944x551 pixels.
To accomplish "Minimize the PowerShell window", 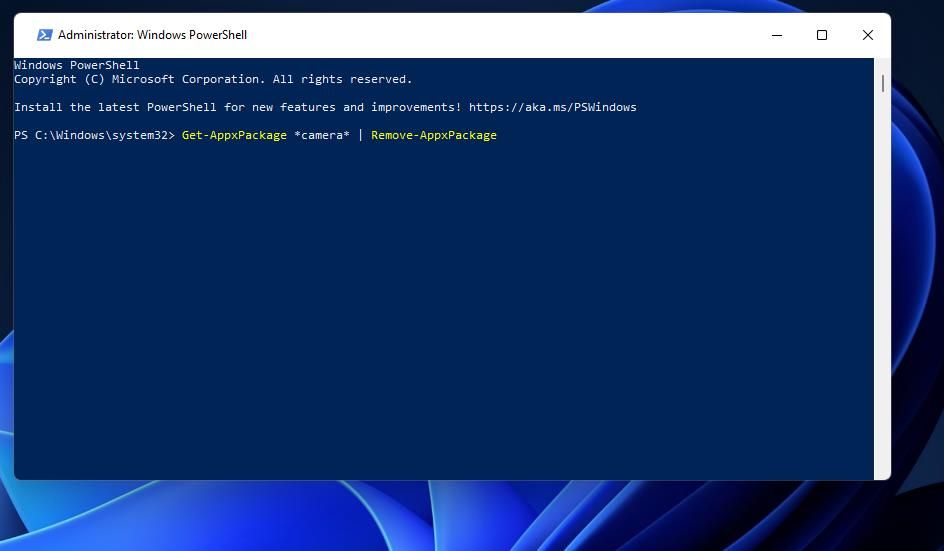I will [777, 35].
